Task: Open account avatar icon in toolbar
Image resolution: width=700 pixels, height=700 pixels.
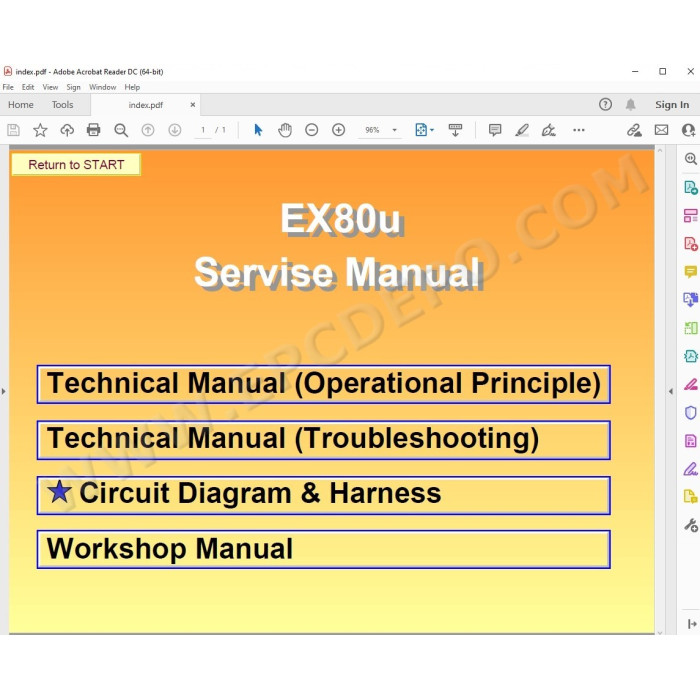Action: click(689, 130)
